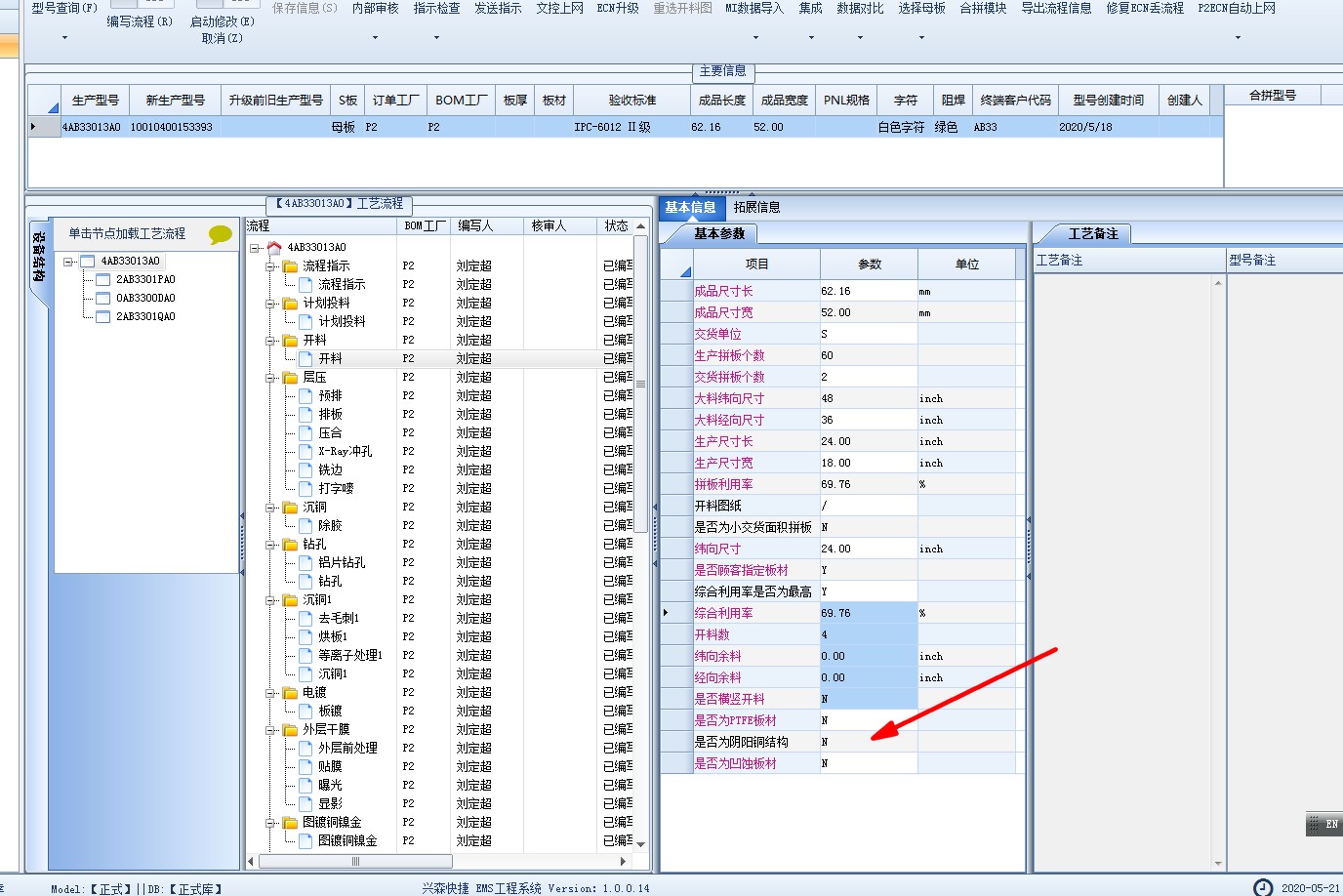1343x896 pixels.
Task: Click the document icon of 打字唛
Action: point(305,488)
